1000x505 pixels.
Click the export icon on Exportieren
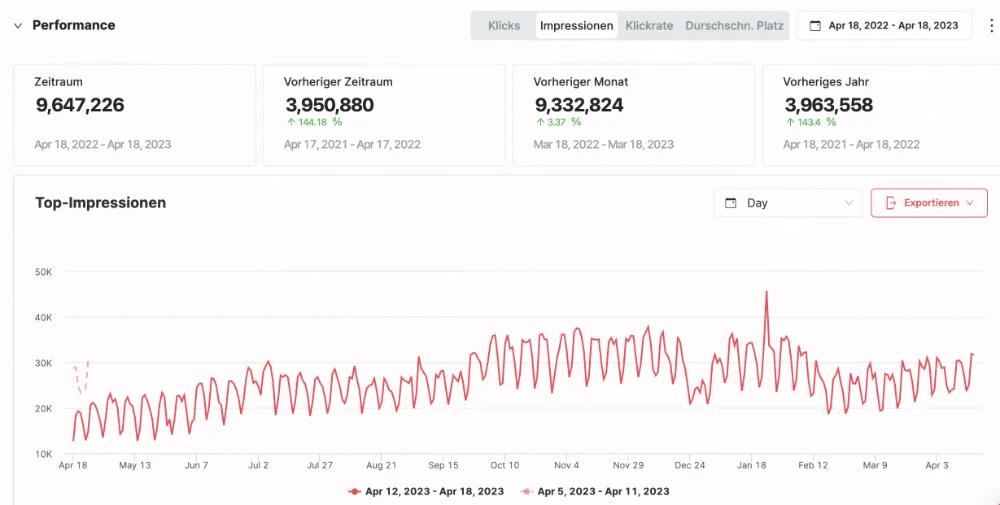coord(890,203)
